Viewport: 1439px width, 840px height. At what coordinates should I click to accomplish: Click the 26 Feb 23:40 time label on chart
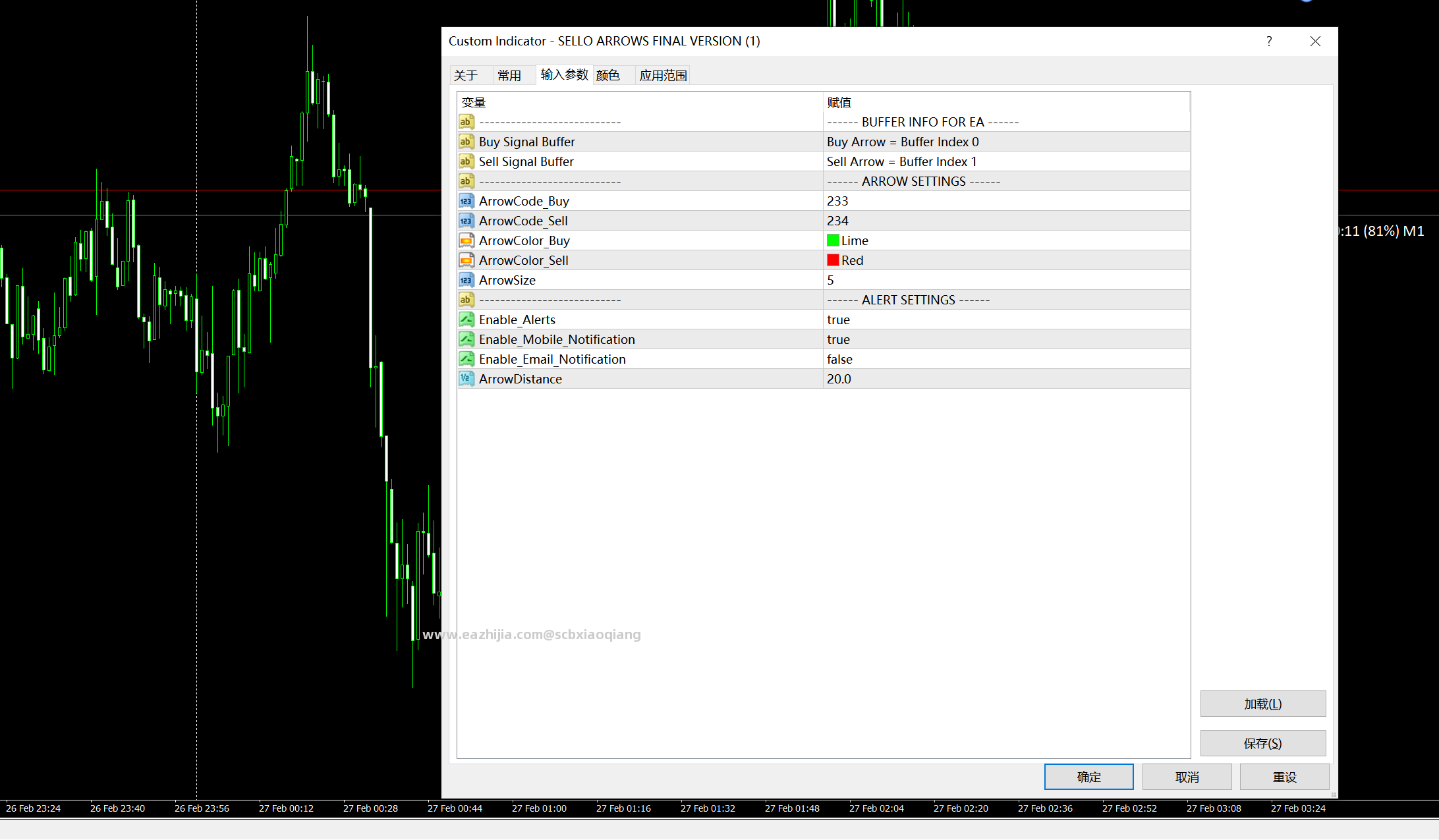coord(117,808)
